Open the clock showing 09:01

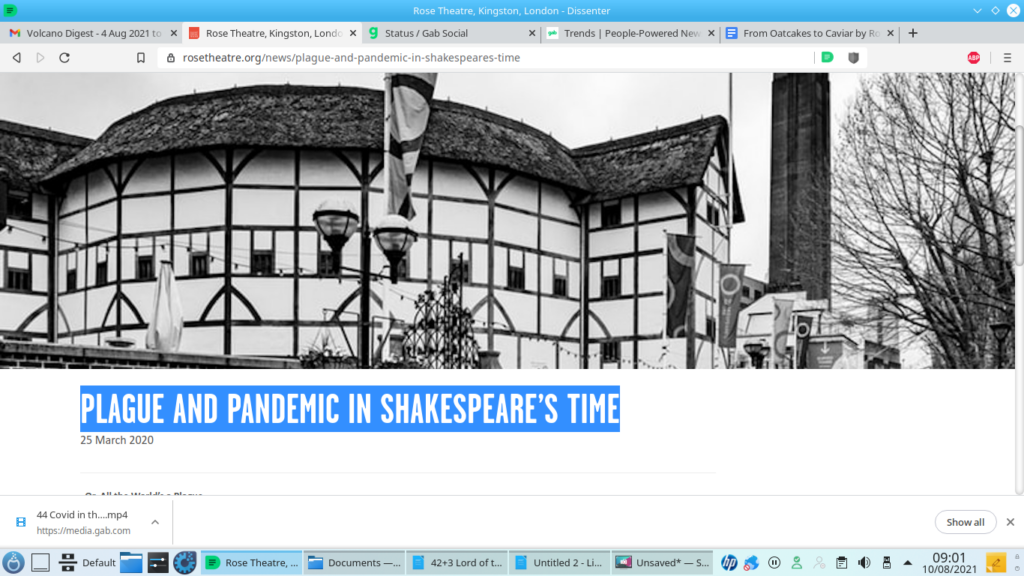click(x=949, y=562)
